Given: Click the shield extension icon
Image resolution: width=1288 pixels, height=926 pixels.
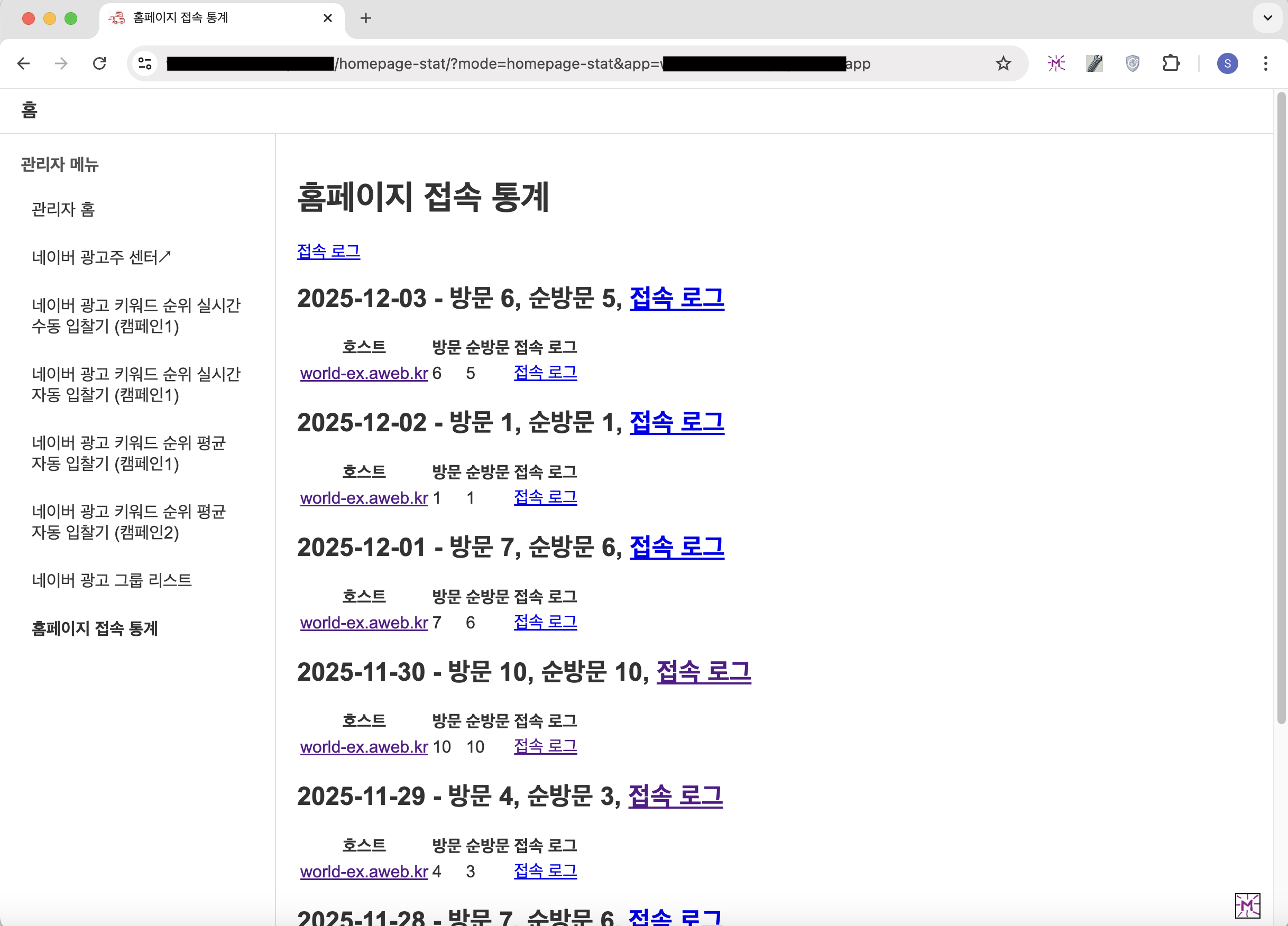Looking at the screenshot, I should click(1133, 63).
